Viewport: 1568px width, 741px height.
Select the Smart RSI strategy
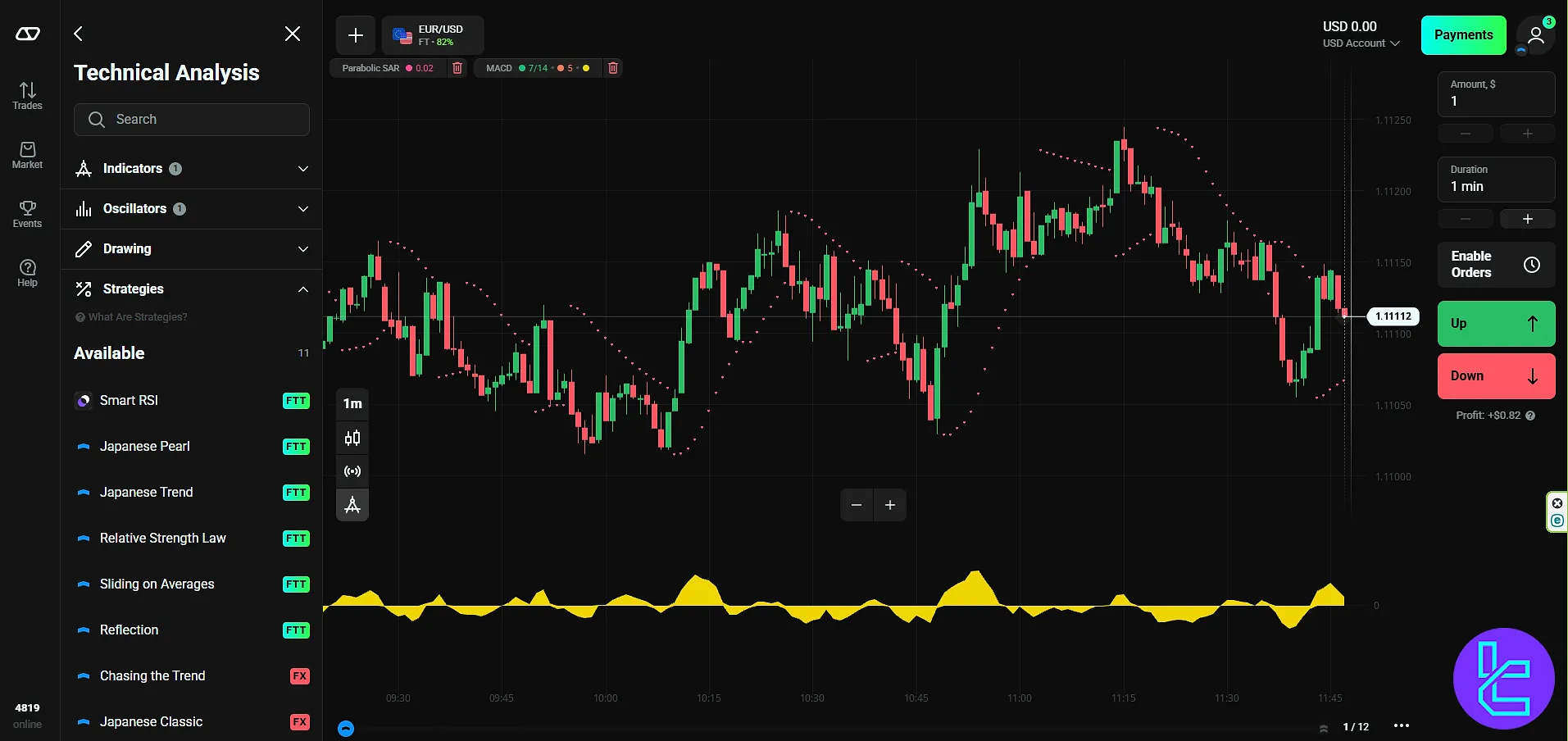point(192,401)
